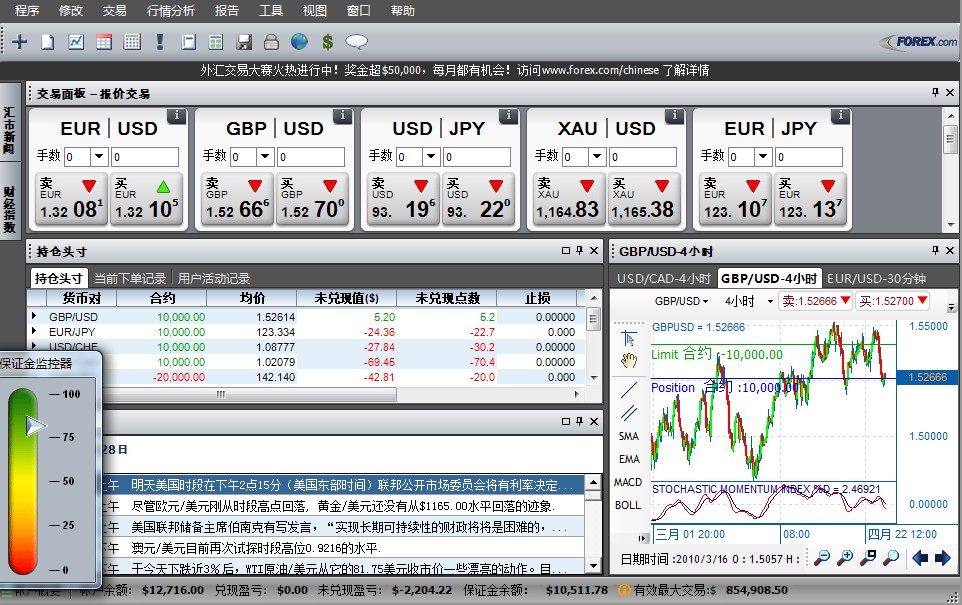Click the globe icon in toolbar
Image resolution: width=962 pixels, height=605 pixels.
(299, 42)
